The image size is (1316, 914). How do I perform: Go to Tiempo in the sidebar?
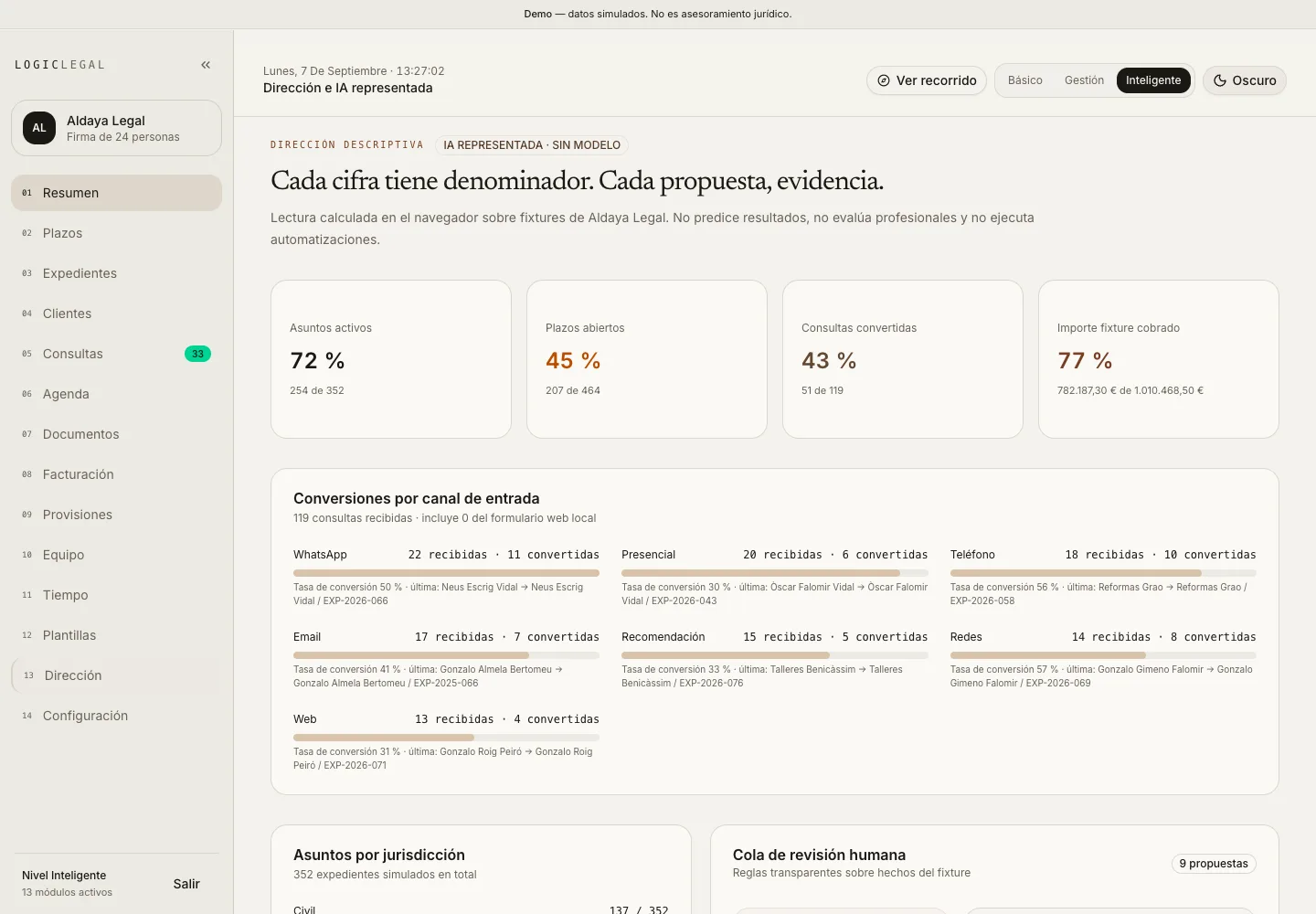tap(116, 595)
